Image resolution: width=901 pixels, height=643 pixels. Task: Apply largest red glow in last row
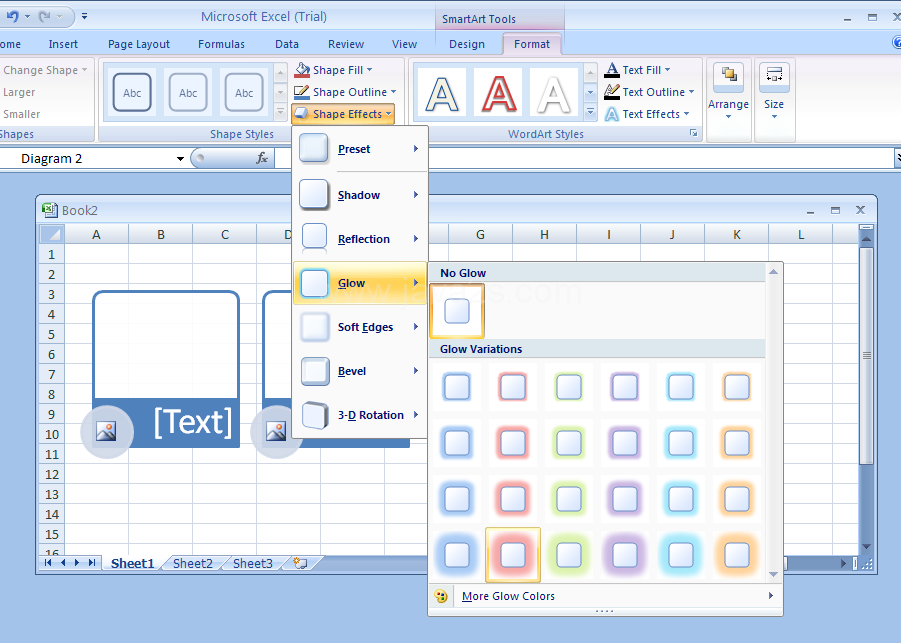point(513,555)
